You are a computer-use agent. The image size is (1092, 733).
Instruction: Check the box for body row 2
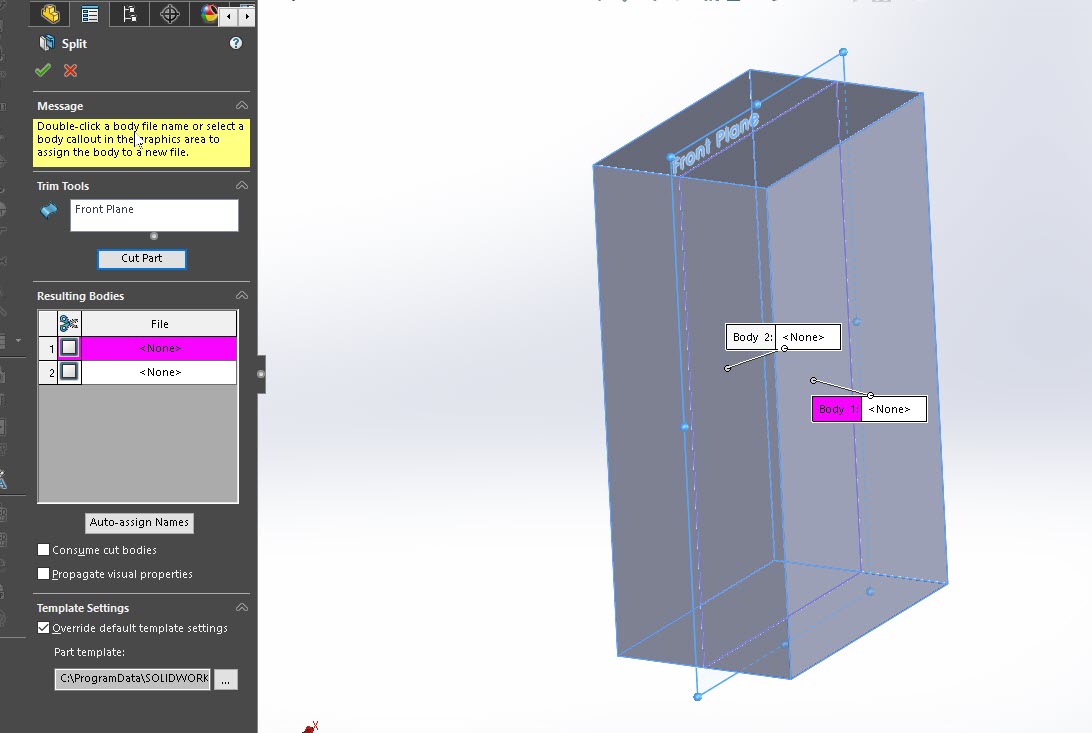(x=69, y=372)
